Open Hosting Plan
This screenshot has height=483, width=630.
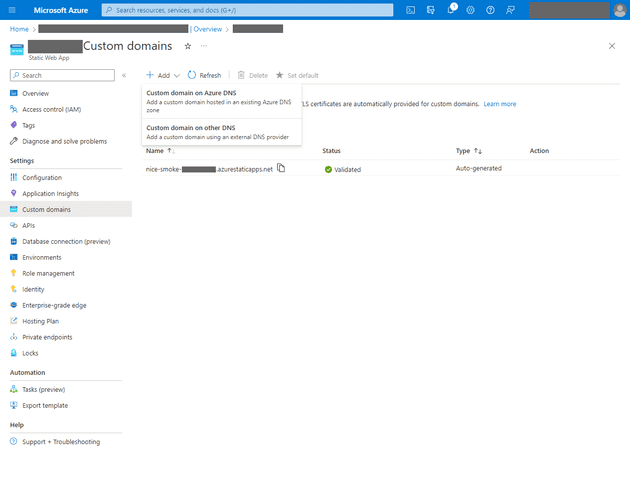pyautogui.click(x=40, y=321)
